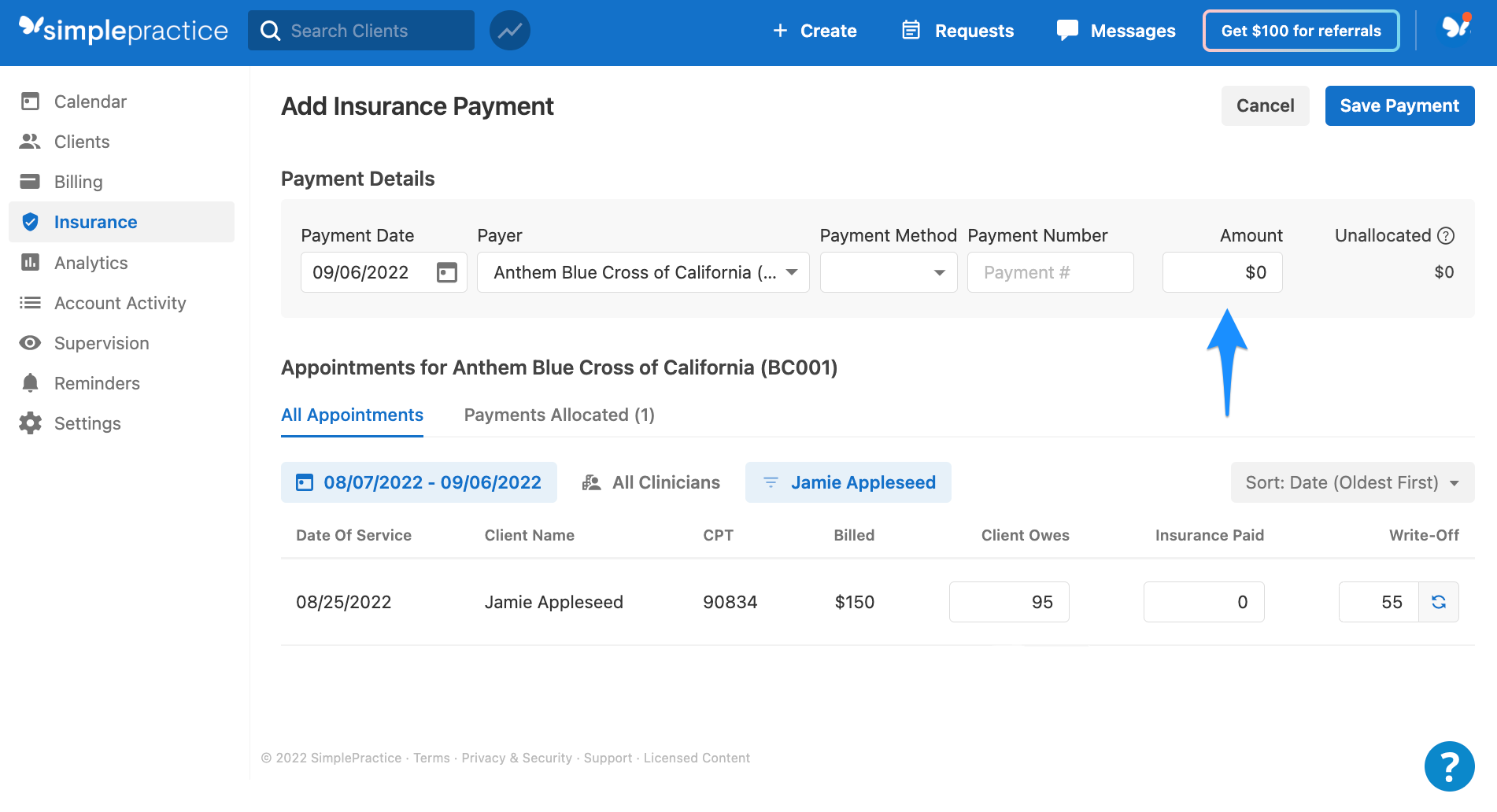Open Messages label in the top bar

[x=1133, y=31]
